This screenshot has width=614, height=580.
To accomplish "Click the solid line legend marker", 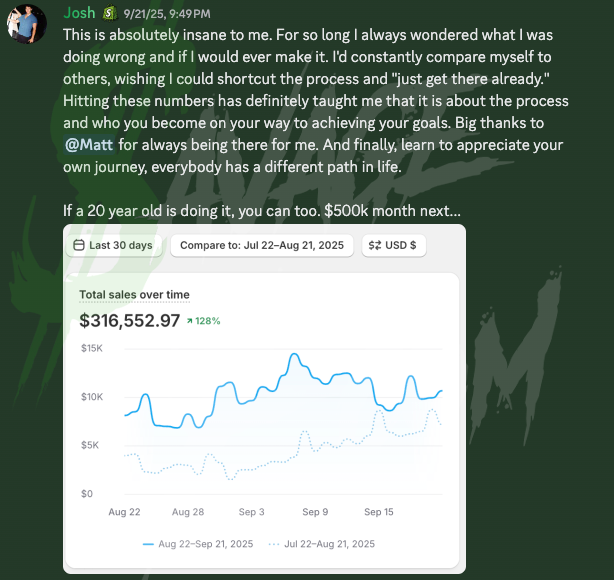I will coord(148,544).
